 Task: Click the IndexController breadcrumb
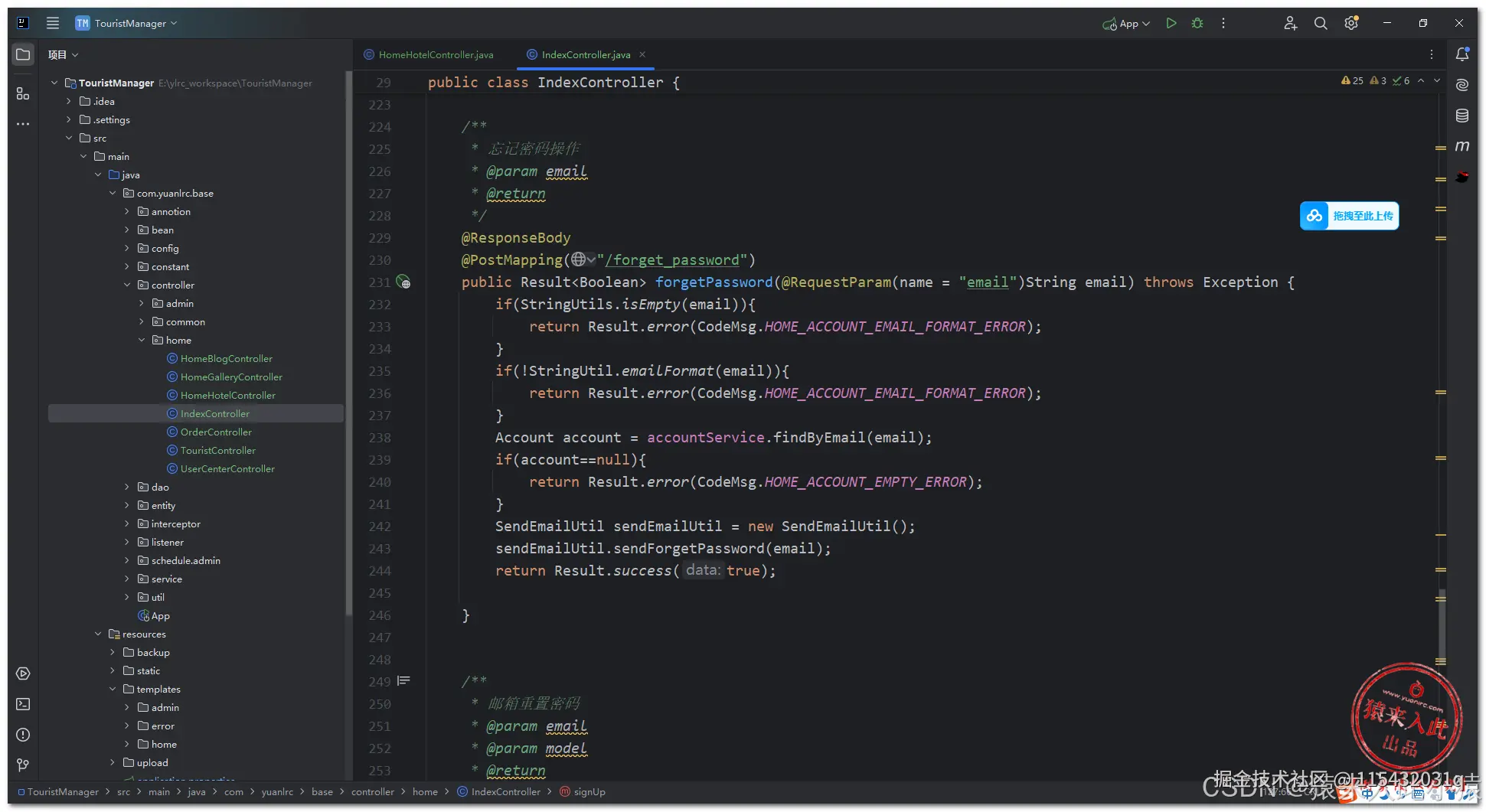pyautogui.click(x=499, y=792)
